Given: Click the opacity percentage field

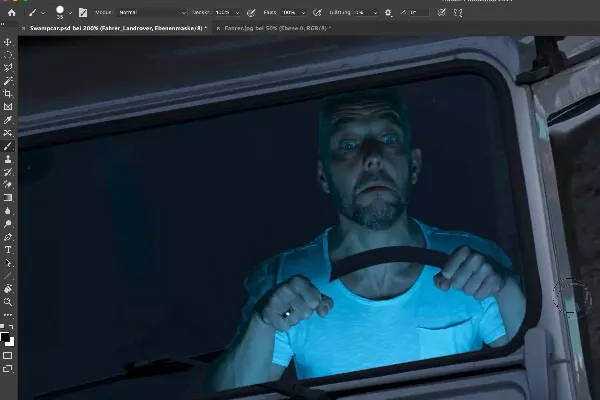Looking at the screenshot, I should [x=224, y=13].
